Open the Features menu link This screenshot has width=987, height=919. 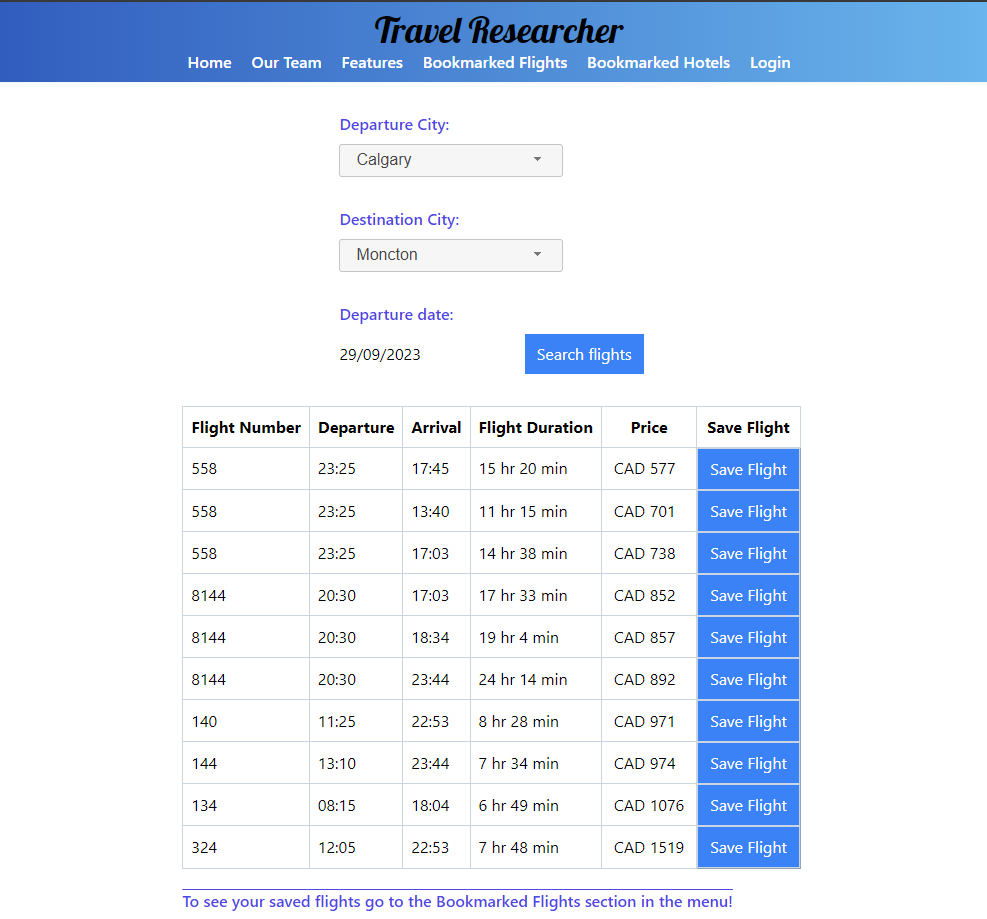(372, 63)
